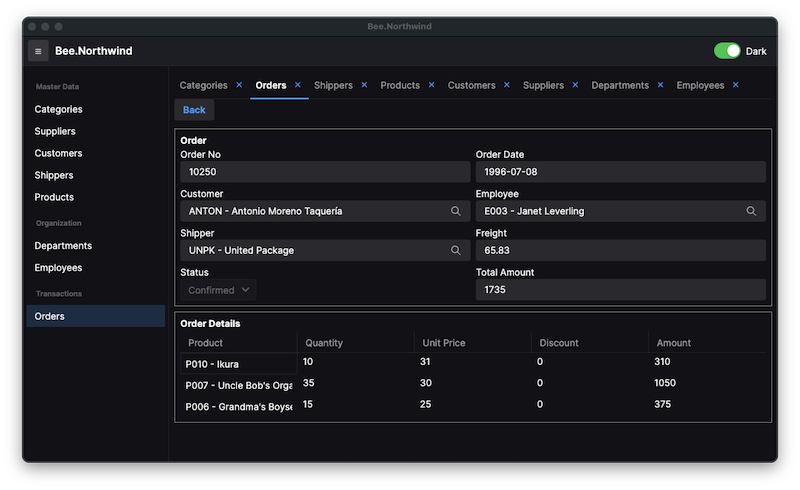
Task: Click the Bee.Northwind app title
Action: click(93, 51)
